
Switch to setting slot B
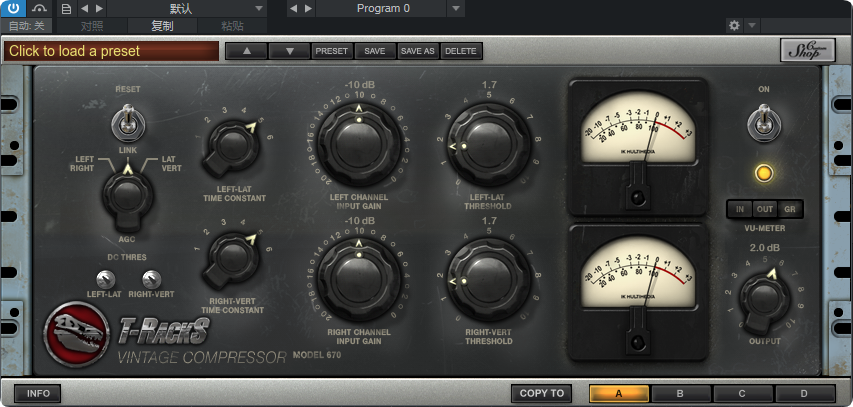[x=681, y=393]
